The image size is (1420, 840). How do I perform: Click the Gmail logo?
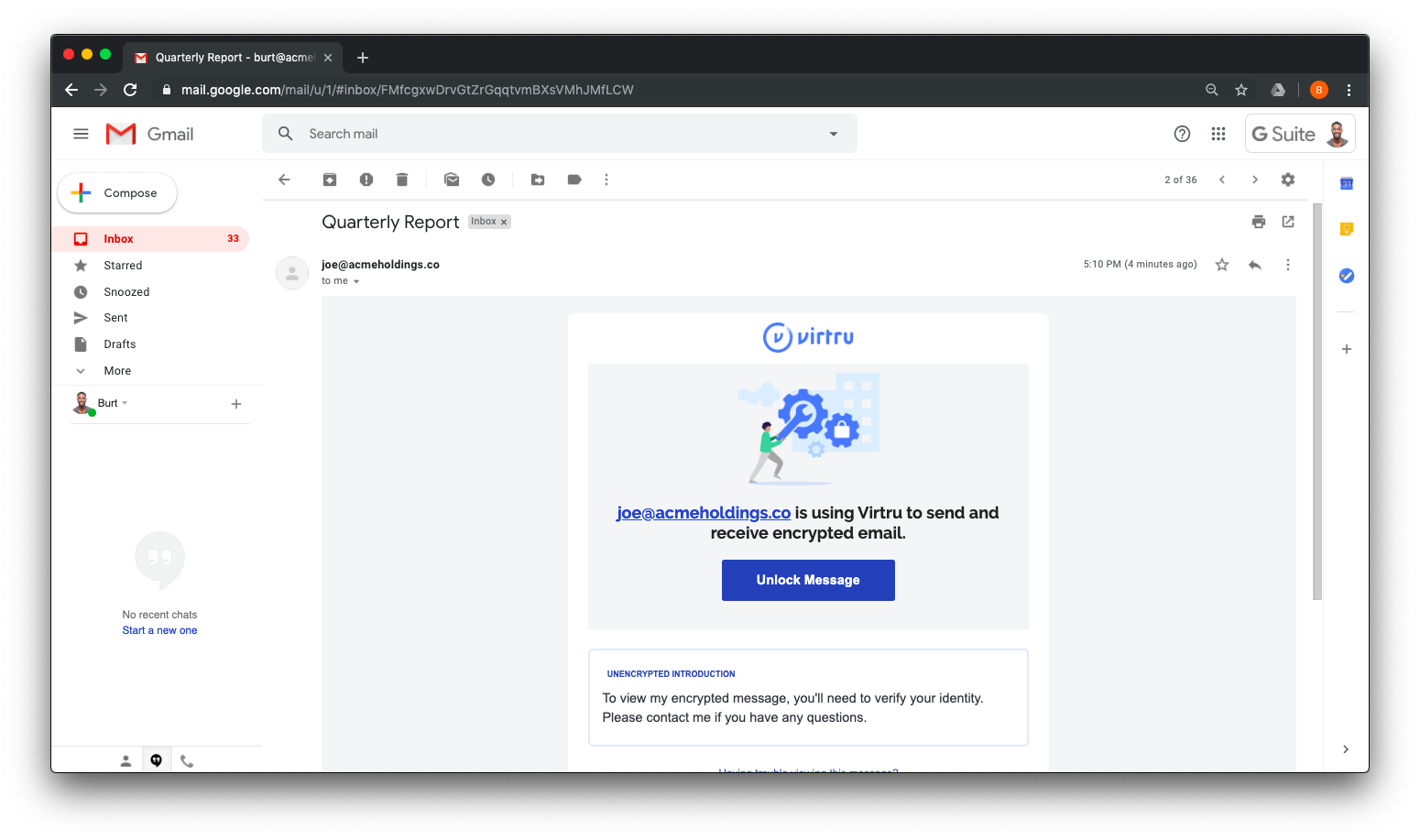(x=149, y=134)
